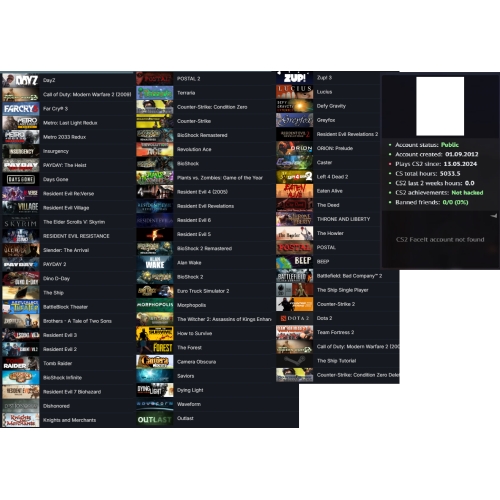Click the BEEP game thumbnail
The image size is (500, 500).
pyautogui.click(x=295, y=262)
